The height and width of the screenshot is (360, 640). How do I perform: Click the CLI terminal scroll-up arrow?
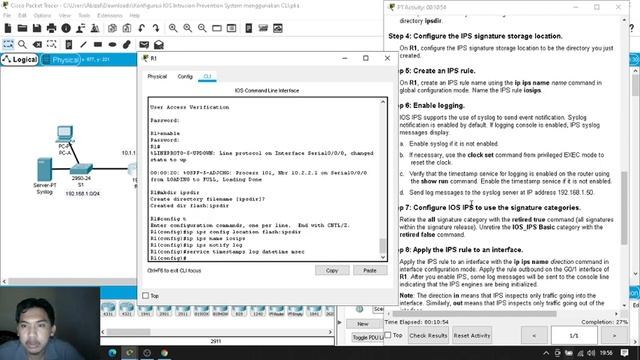tap(383, 102)
